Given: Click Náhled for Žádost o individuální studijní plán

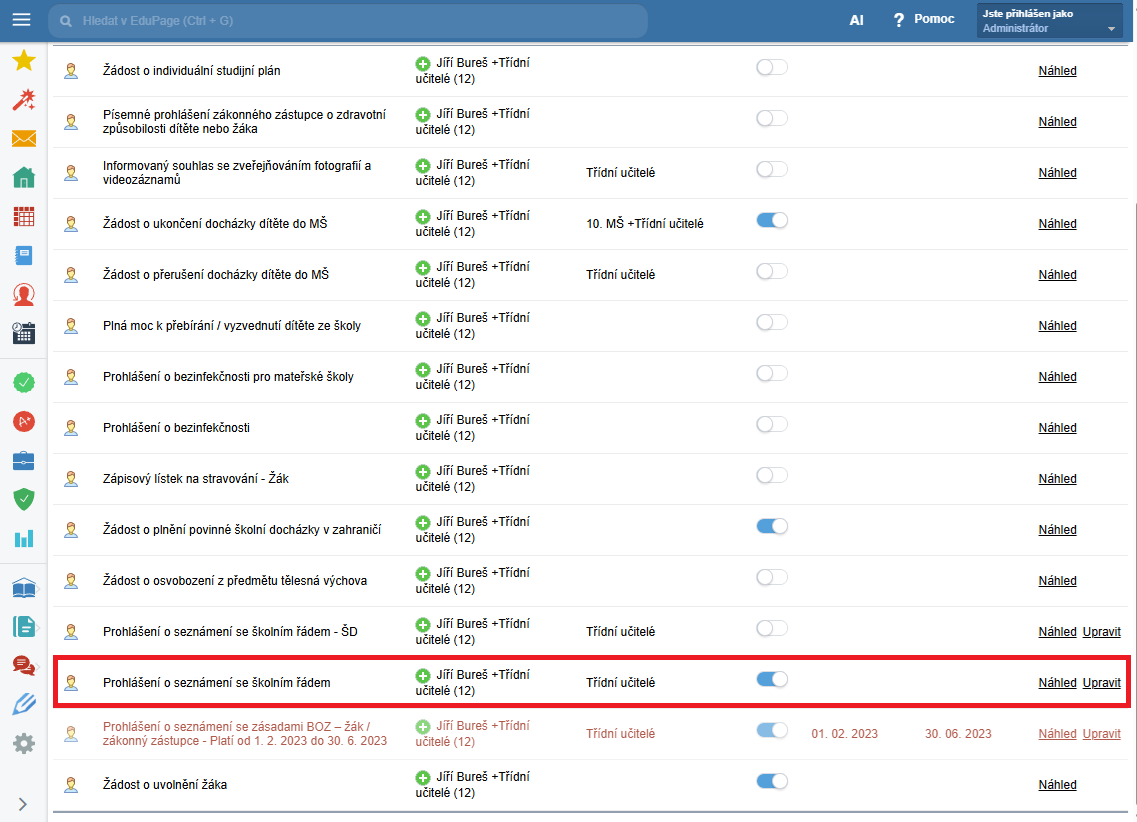Looking at the screenshot, I should click(x=1057, y=71).
